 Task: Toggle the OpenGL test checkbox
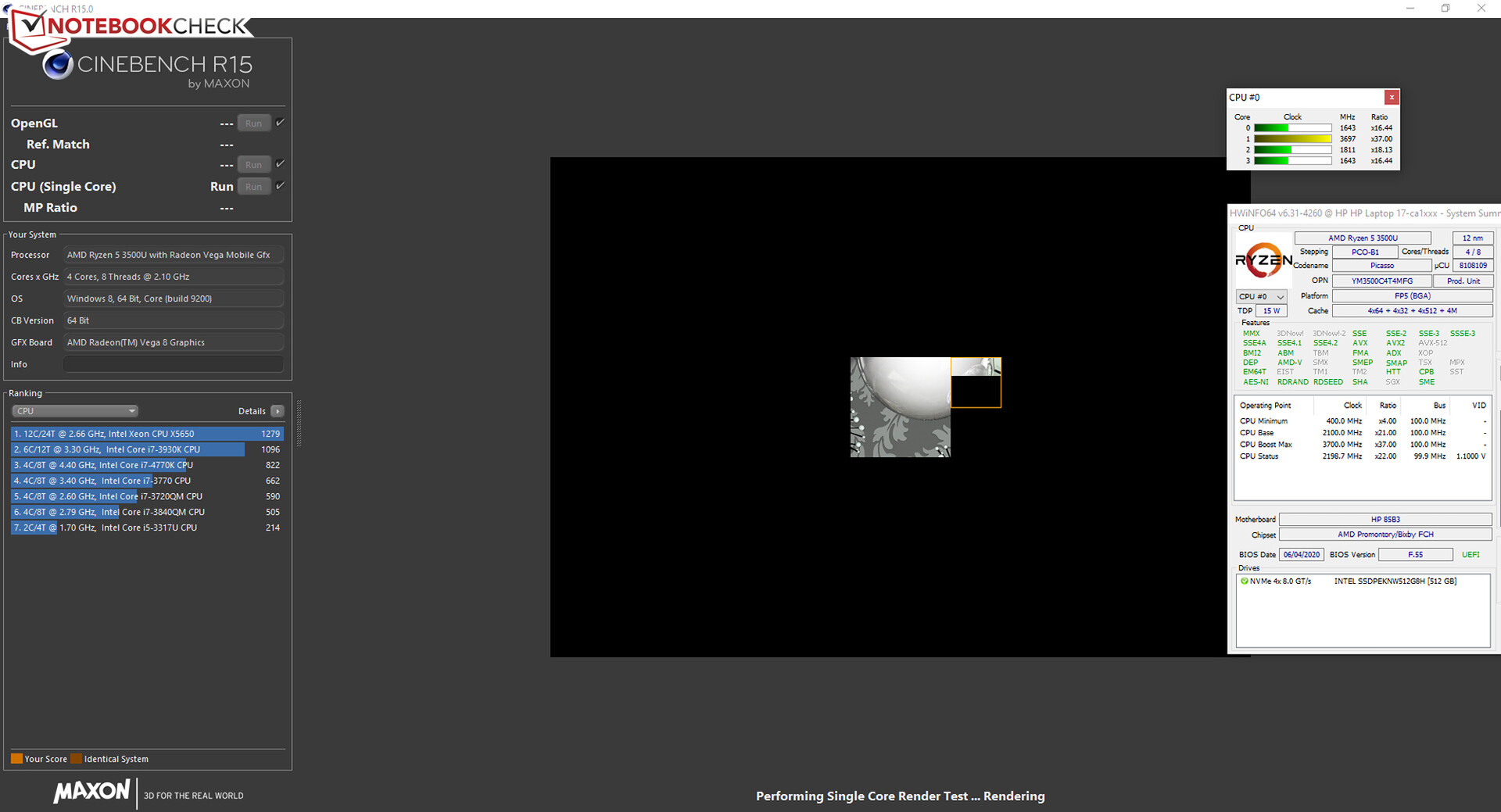[x=280, y=123]
